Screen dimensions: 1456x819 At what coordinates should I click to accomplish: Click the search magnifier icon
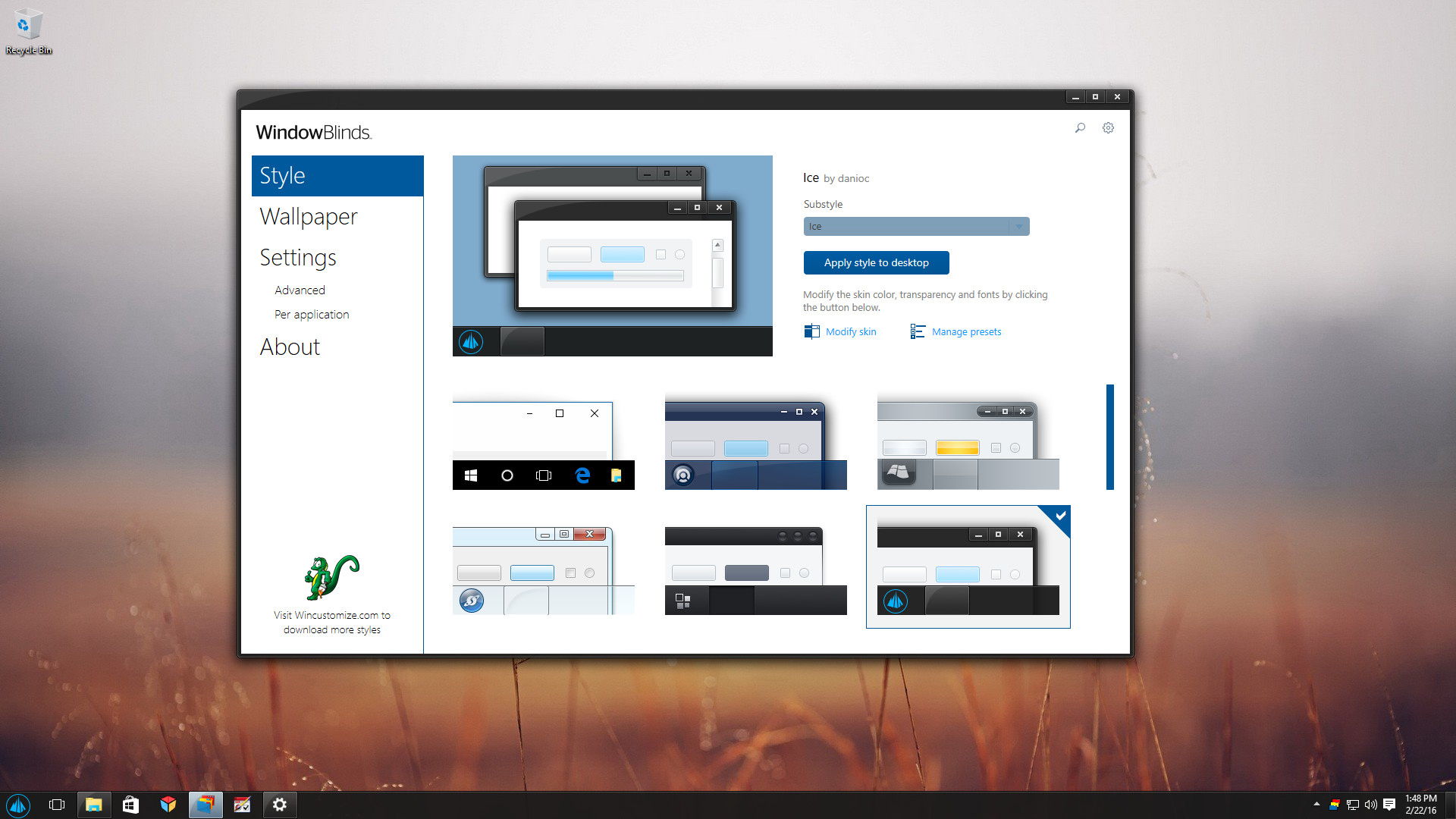coord(1080,128)
